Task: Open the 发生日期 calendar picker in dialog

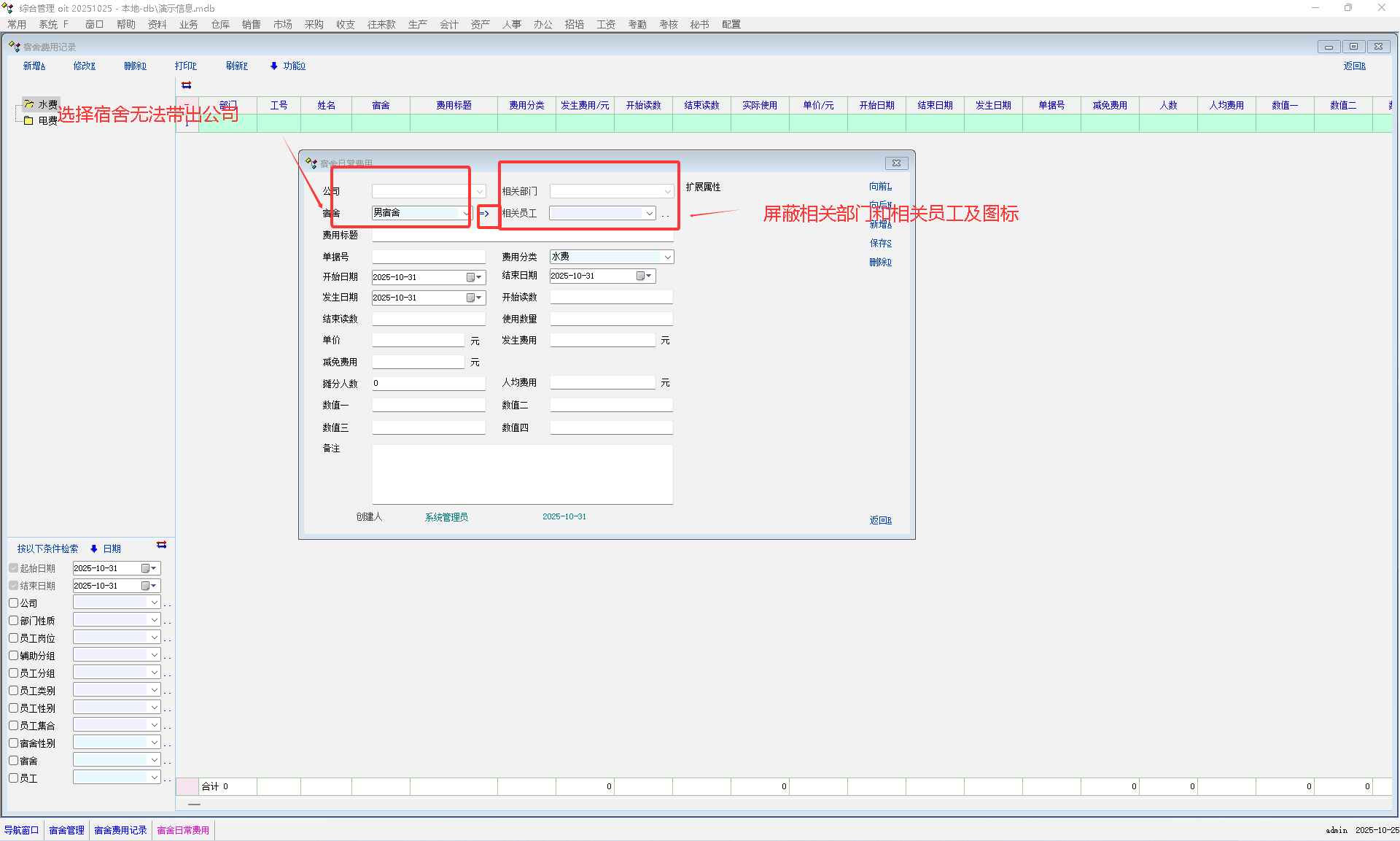Action: pos(475,298)
